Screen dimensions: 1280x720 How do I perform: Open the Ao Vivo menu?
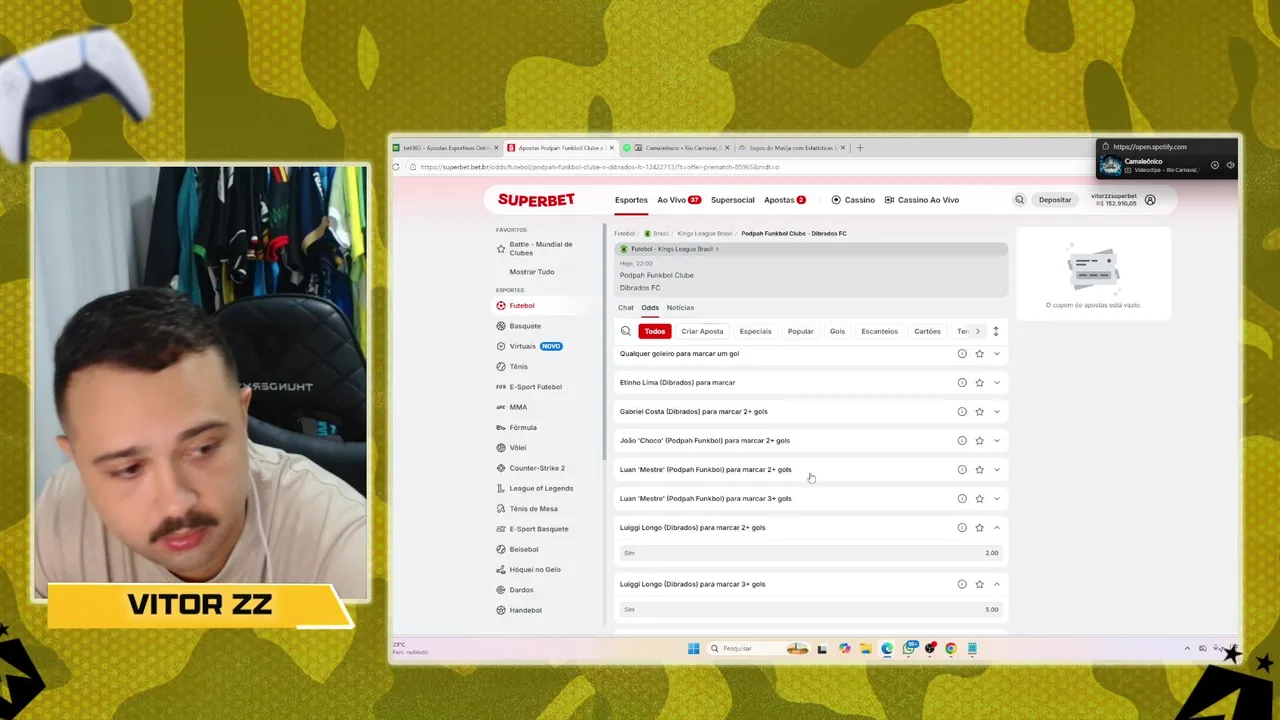(x=679, y=200)
